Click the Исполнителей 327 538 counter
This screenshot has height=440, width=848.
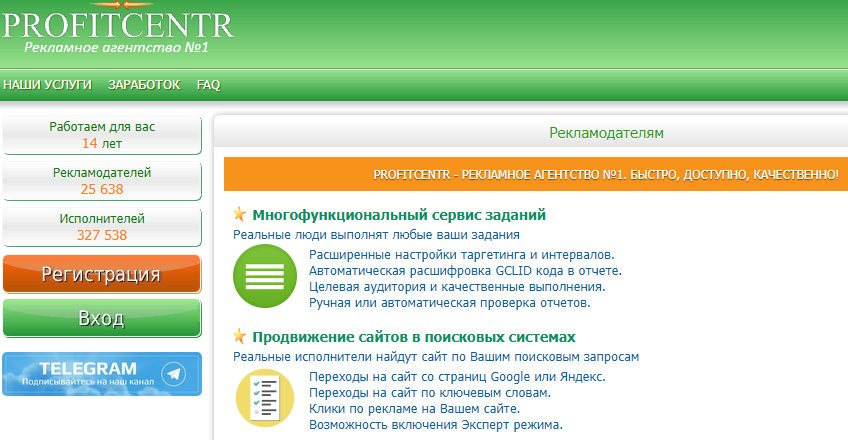[x=102, y=227]
